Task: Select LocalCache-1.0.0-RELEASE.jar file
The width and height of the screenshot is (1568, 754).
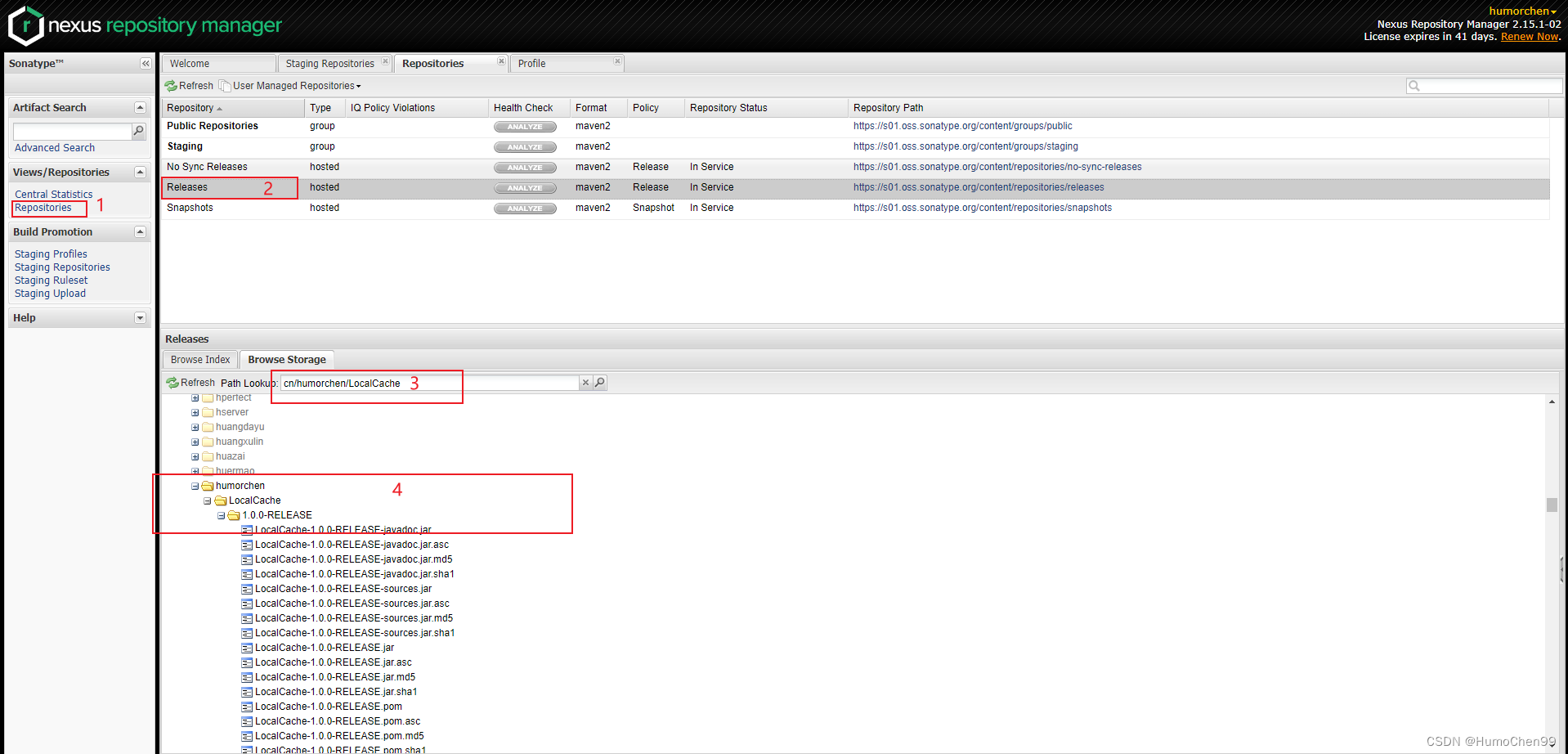Action: (x=325, y=648)
